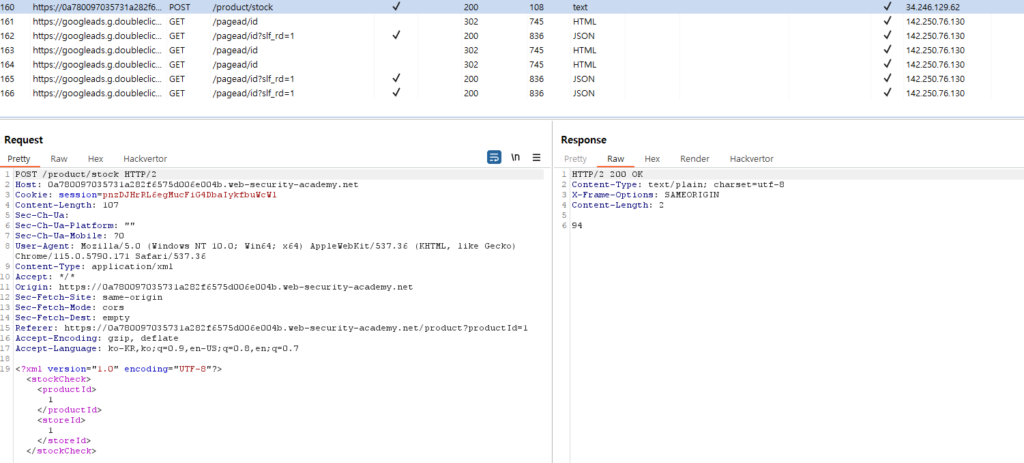The image size is (1024, 463).
Task: Open the Response Render tab
Action: pyautogui.click(x=695, y=159)
